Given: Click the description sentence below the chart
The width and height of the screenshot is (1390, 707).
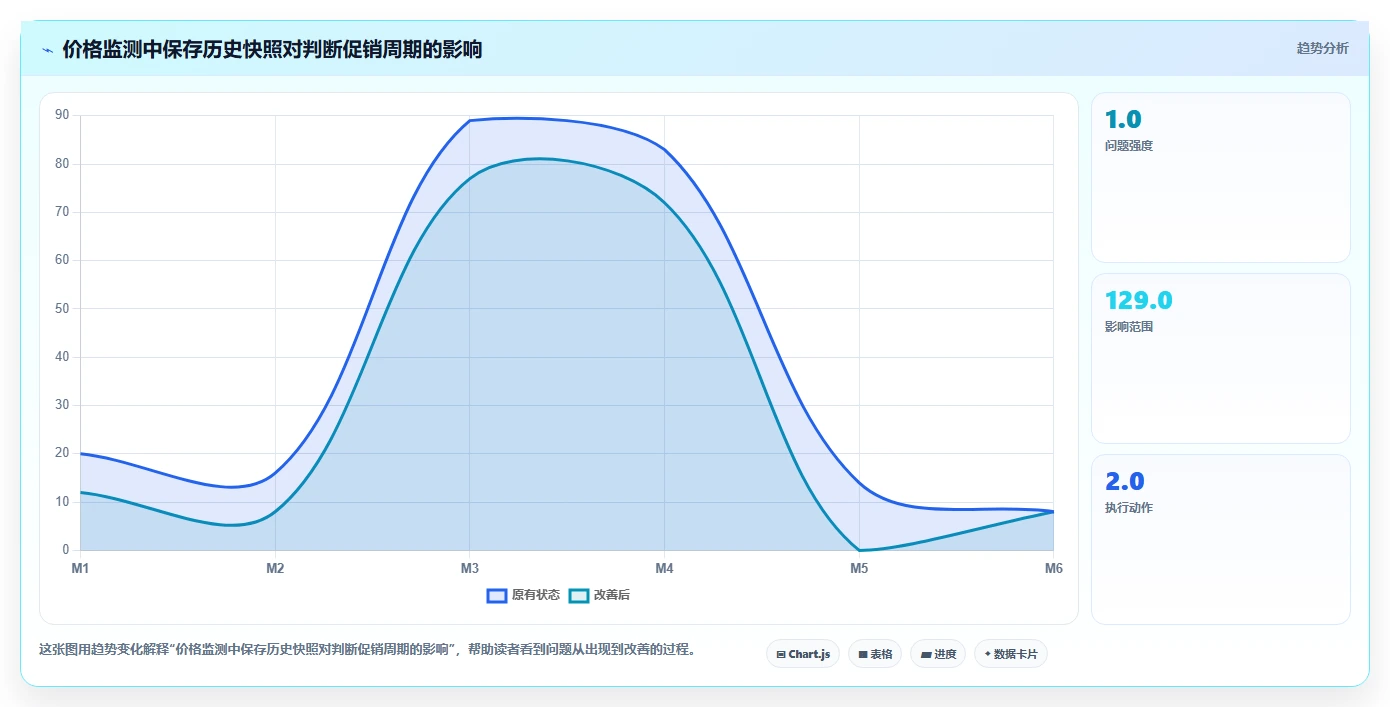Looking at the screenshot, I should [x=367, y=650].
